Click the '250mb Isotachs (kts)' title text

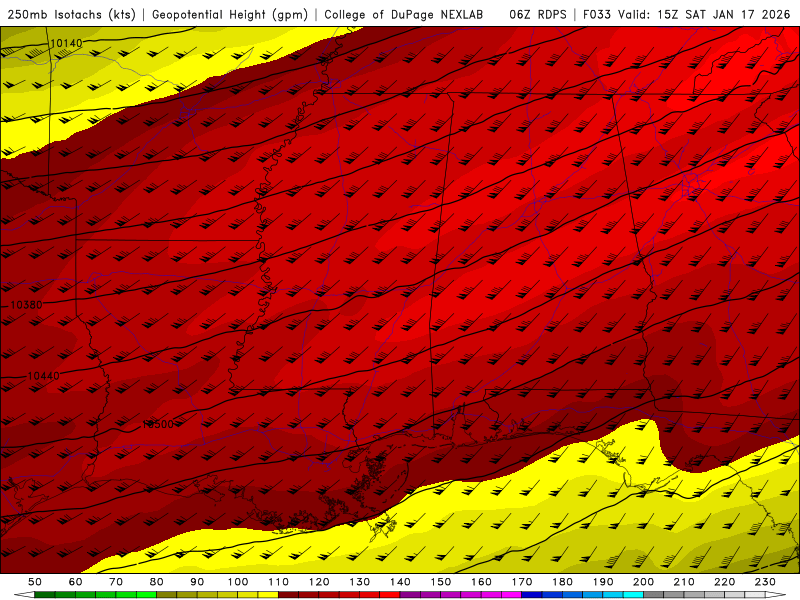pyautogui.click(x=71, y=15)
